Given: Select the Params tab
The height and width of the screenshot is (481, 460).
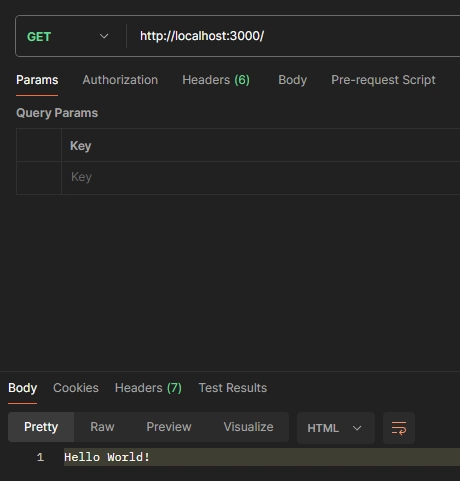Looking at the screenshot, I should coord(37,80).
